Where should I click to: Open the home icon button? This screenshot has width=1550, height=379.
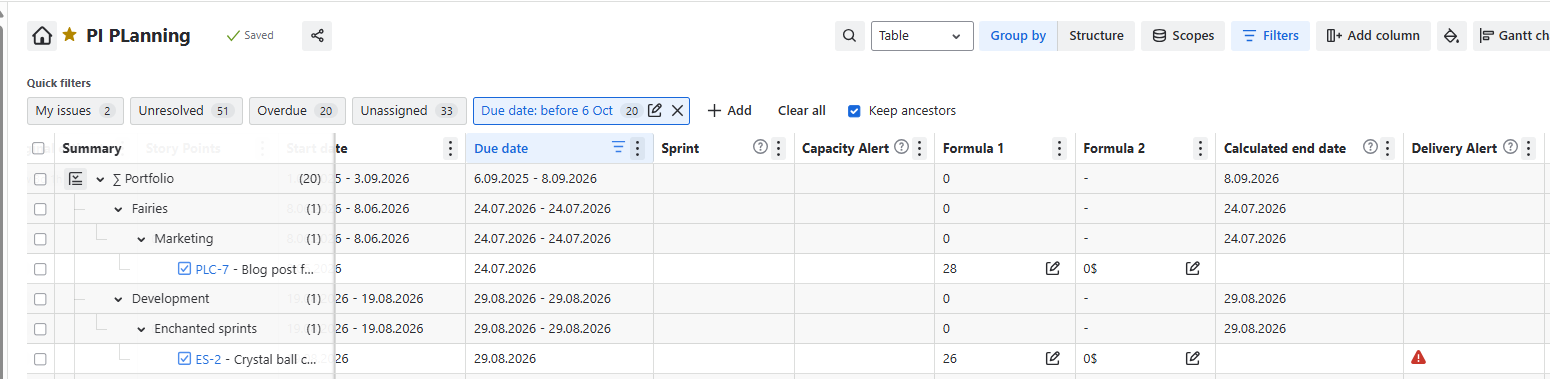tap(42, 36)
